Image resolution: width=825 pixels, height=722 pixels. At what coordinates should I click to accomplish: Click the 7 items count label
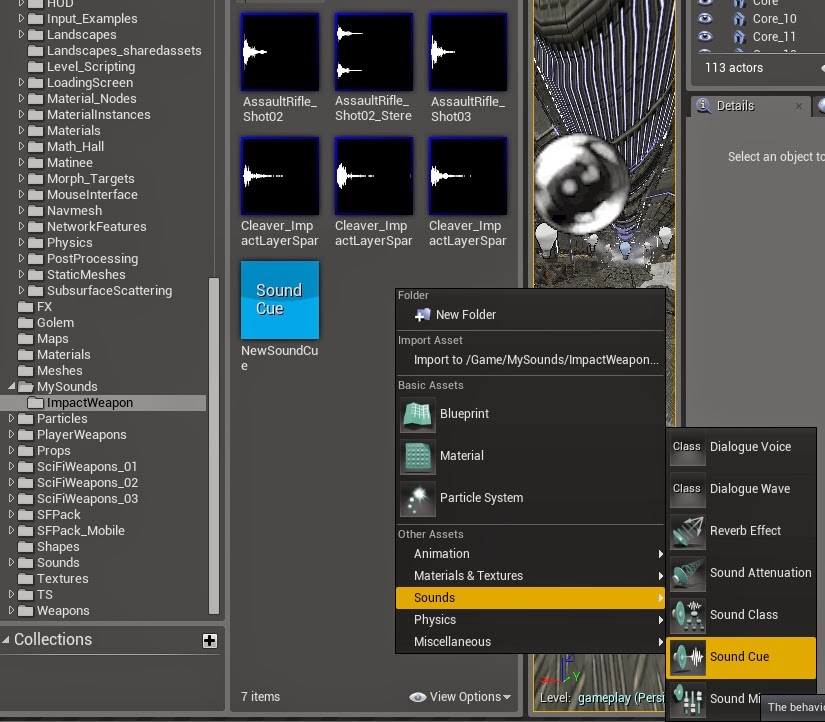click(260, 697)
